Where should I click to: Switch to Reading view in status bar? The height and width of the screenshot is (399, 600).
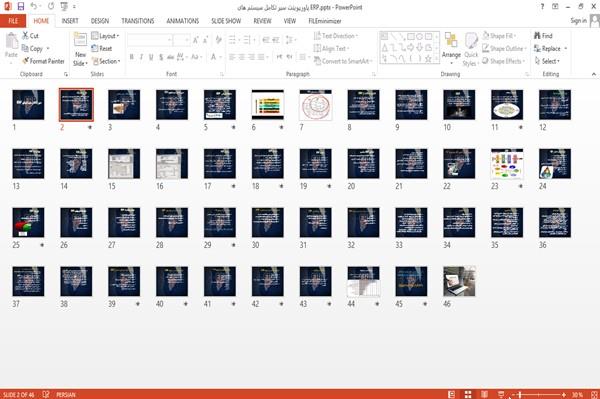pos(484,394)
